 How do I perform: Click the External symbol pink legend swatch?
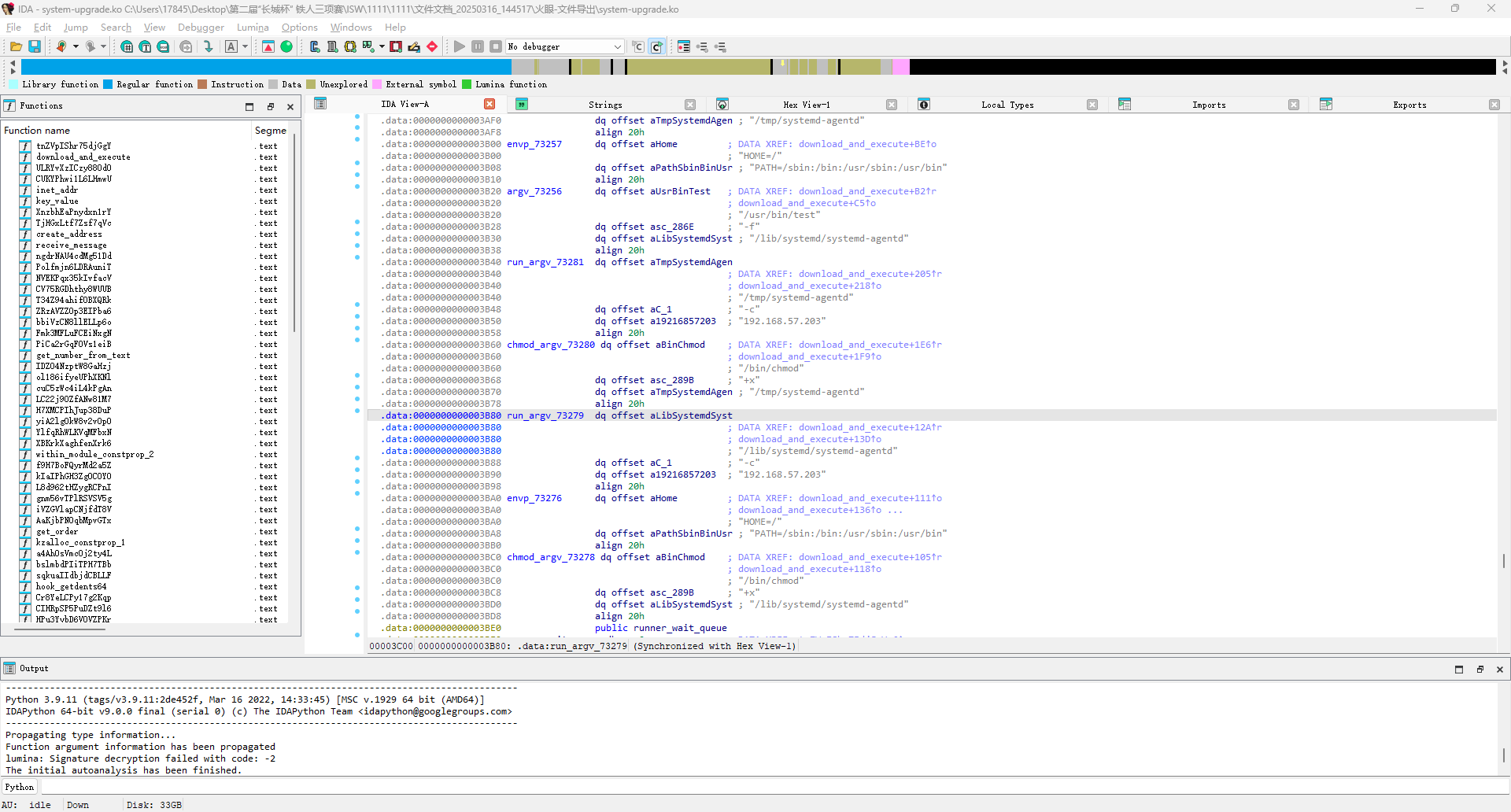[377, 84]
